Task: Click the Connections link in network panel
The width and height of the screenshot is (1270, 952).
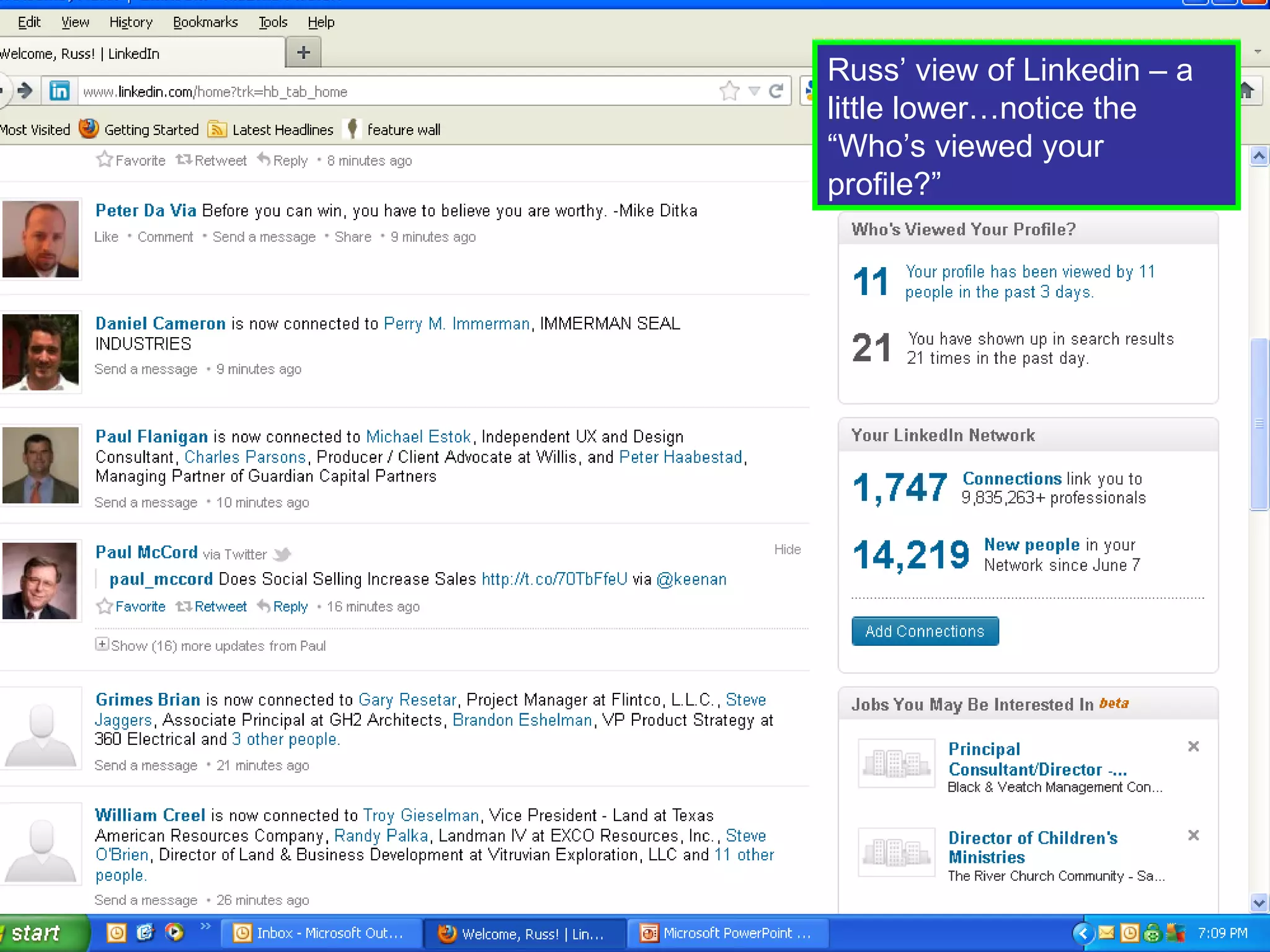Action: (x=1011, y=478)
